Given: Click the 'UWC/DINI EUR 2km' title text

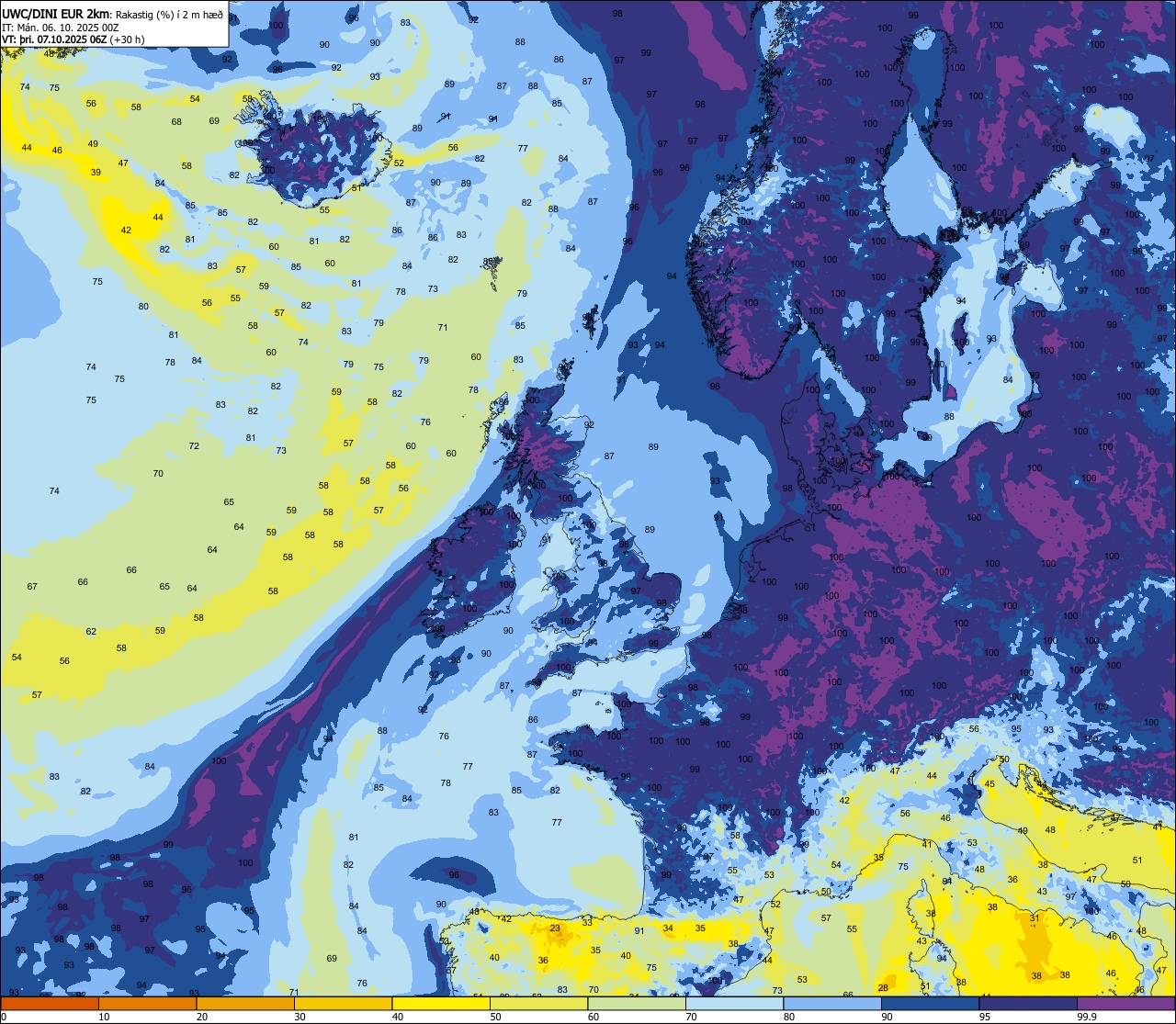Looking at the screenshot, I should point(56,12).
